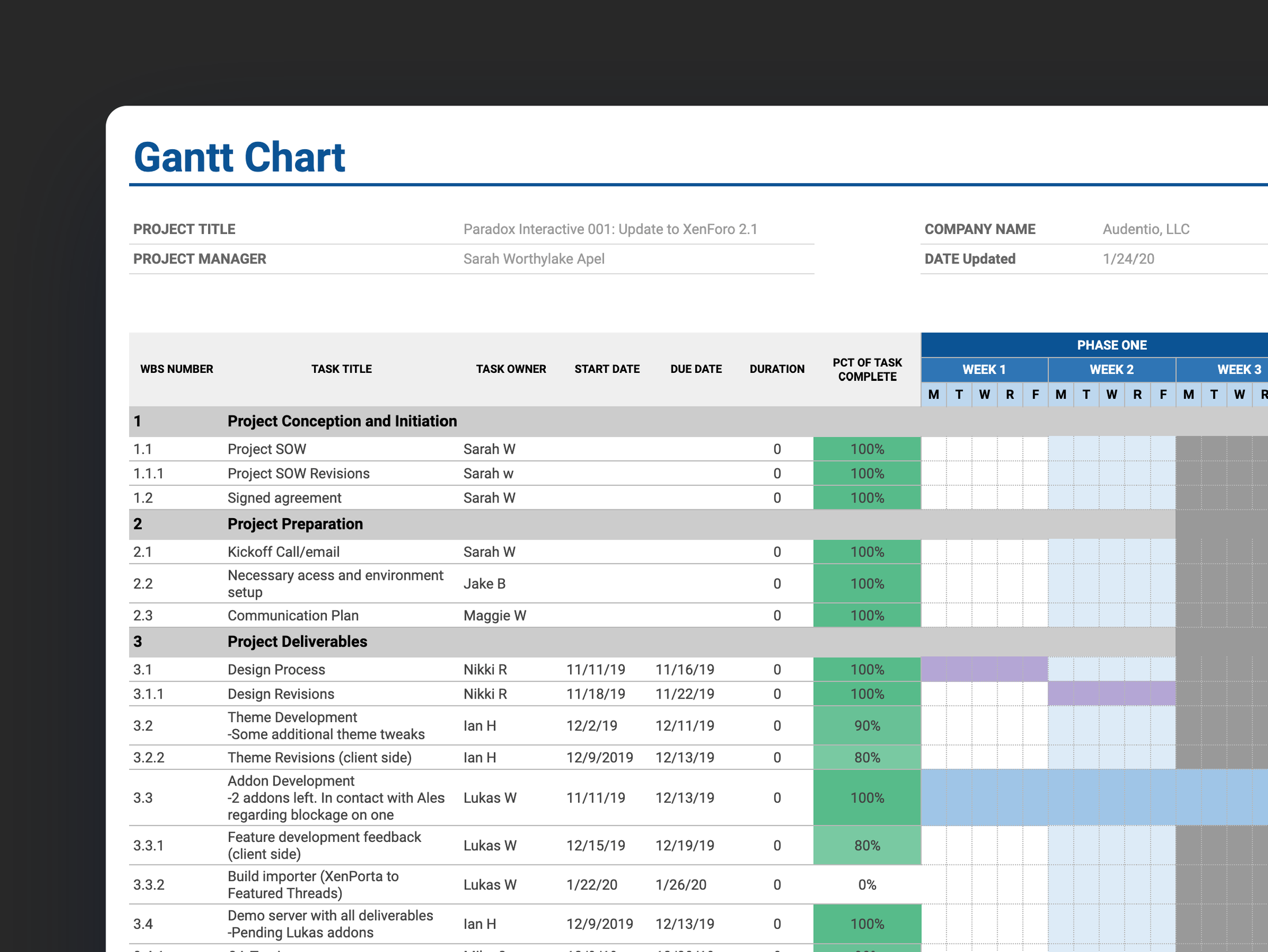Viewport: 1268px width, 952px height.
Task: Select the Project Conception and Initiation section row
Action: 342,421
